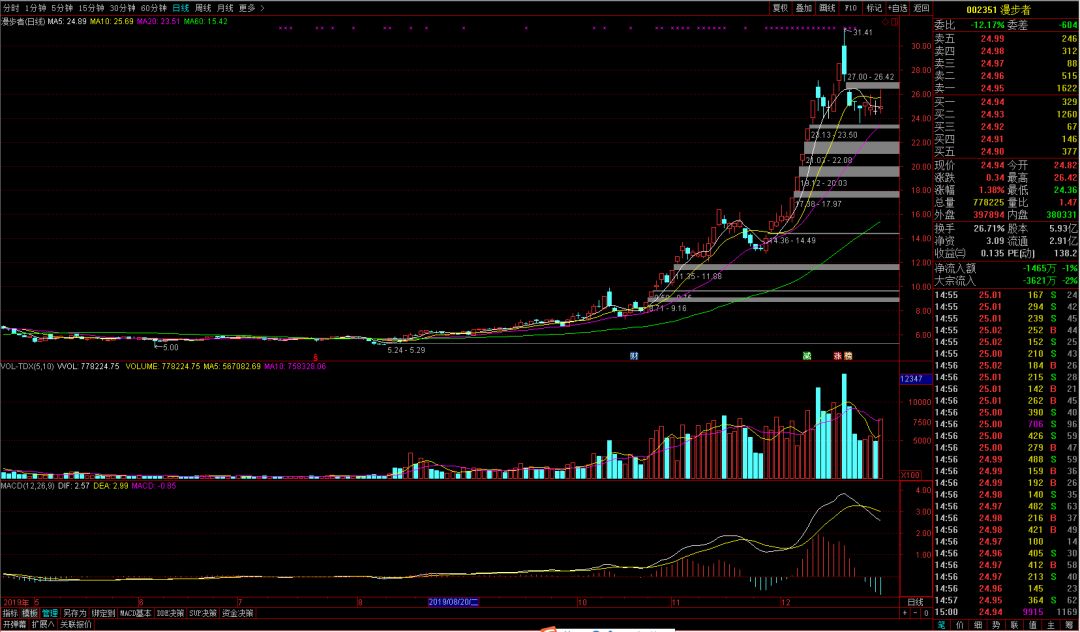Select the 价 price tab
1080x632 pixels.
coord(960,625)
